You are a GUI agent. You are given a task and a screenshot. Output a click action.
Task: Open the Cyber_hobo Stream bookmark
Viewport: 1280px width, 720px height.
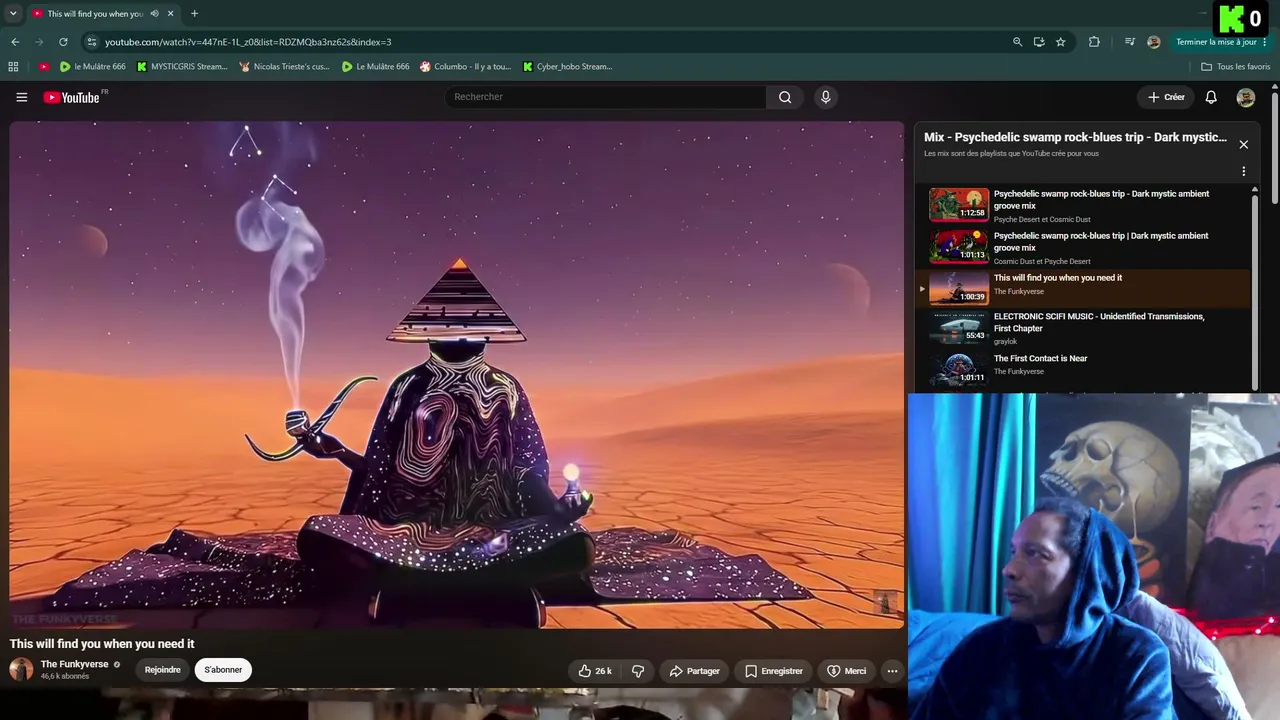point(567,67)
